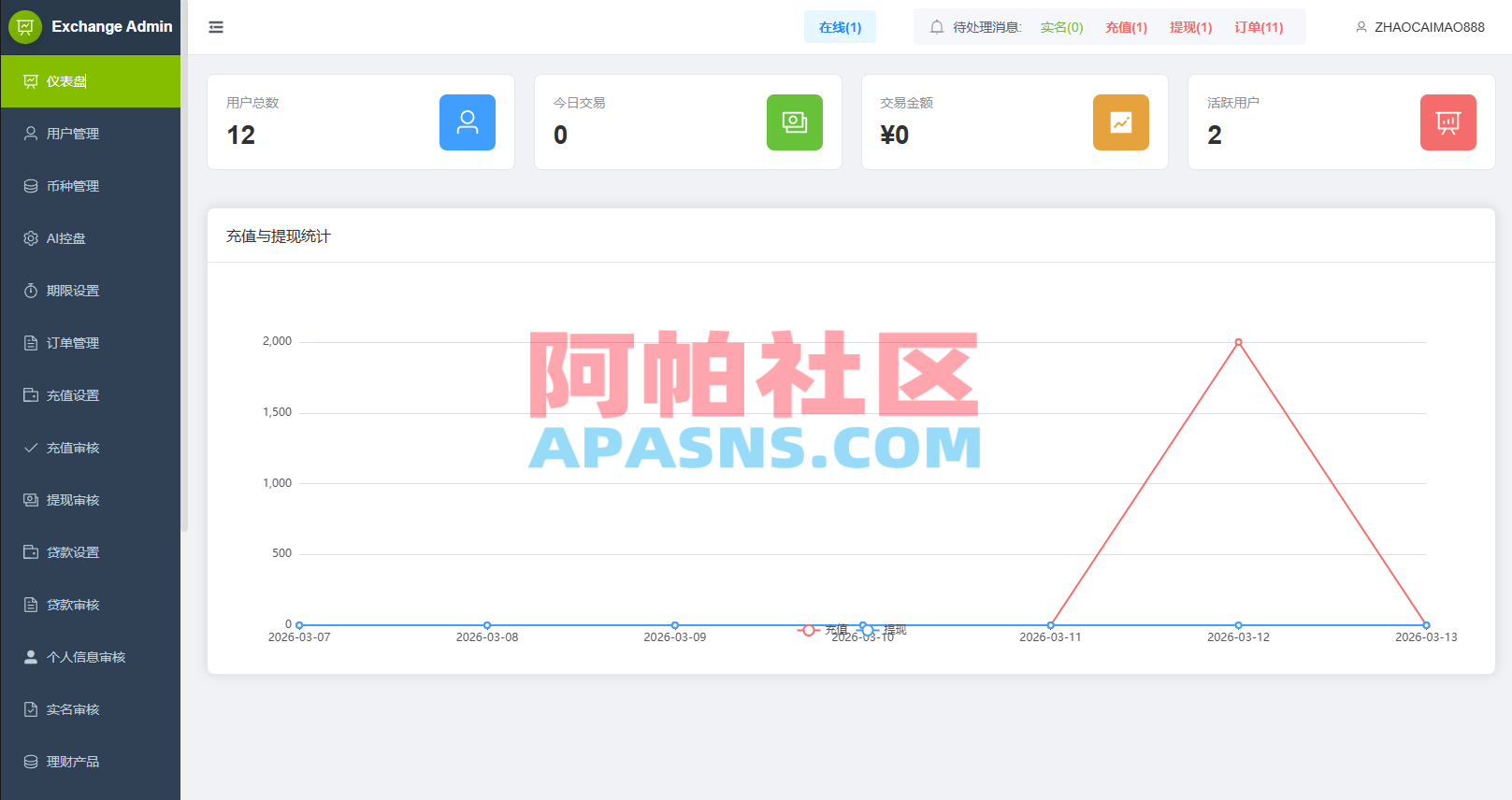Open pending 提现(1) notifications

click(x=1191, y=27)
